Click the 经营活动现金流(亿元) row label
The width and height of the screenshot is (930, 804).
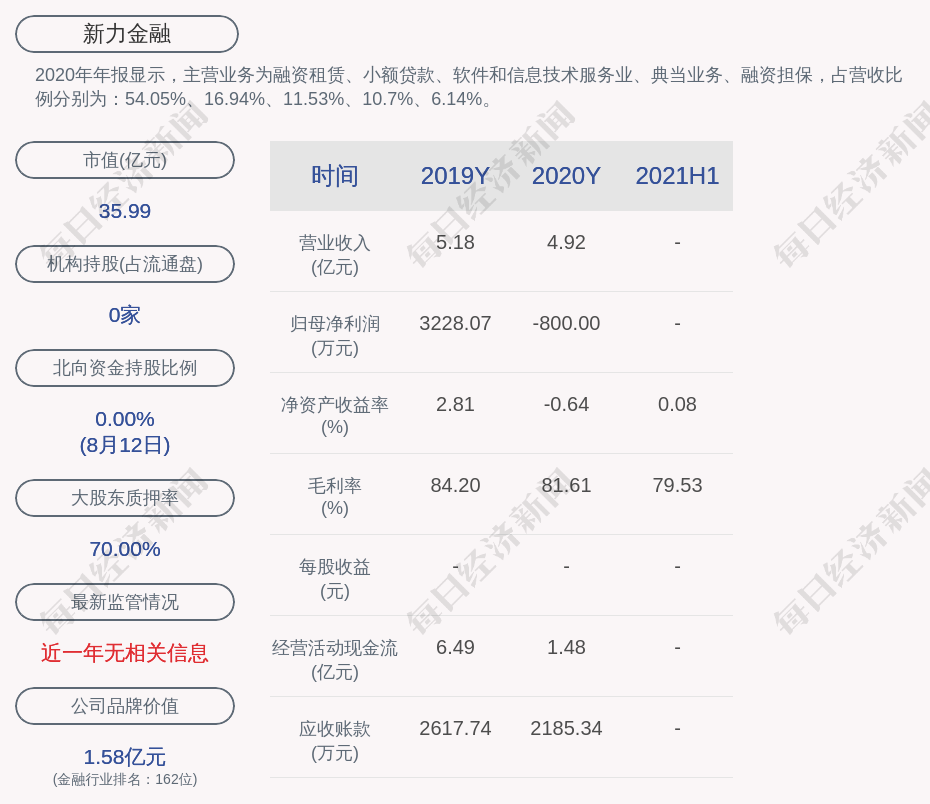point(335,660)
